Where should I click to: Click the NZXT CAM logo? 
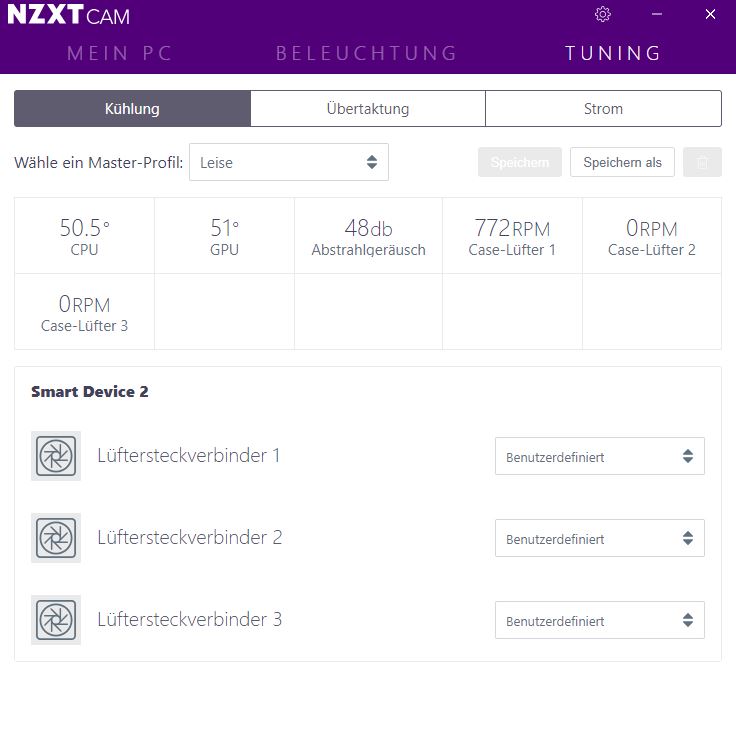[x=69, y=15]
